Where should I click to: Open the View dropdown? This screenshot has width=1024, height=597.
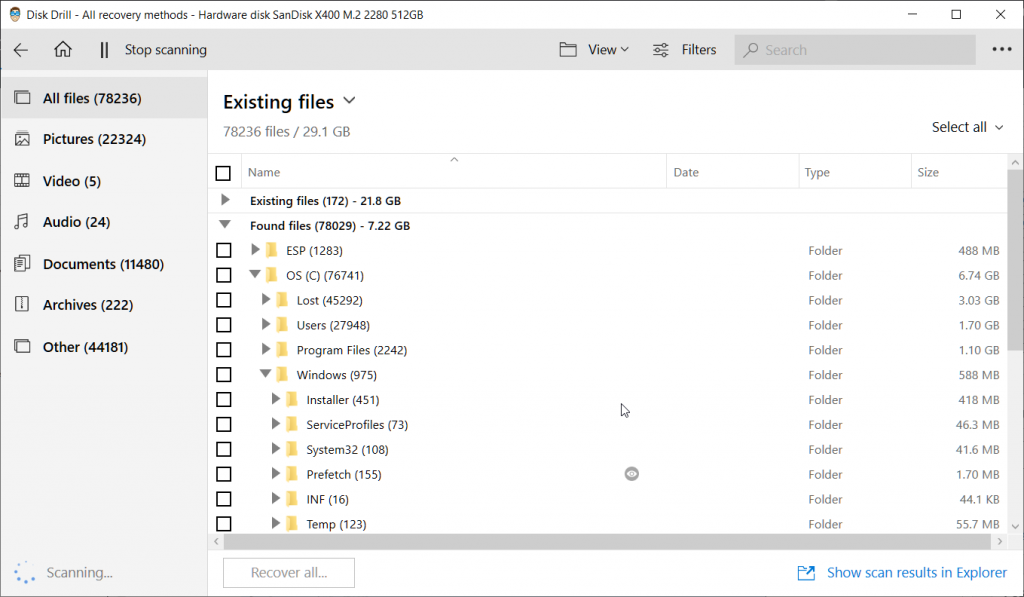(x=594, y=49)
